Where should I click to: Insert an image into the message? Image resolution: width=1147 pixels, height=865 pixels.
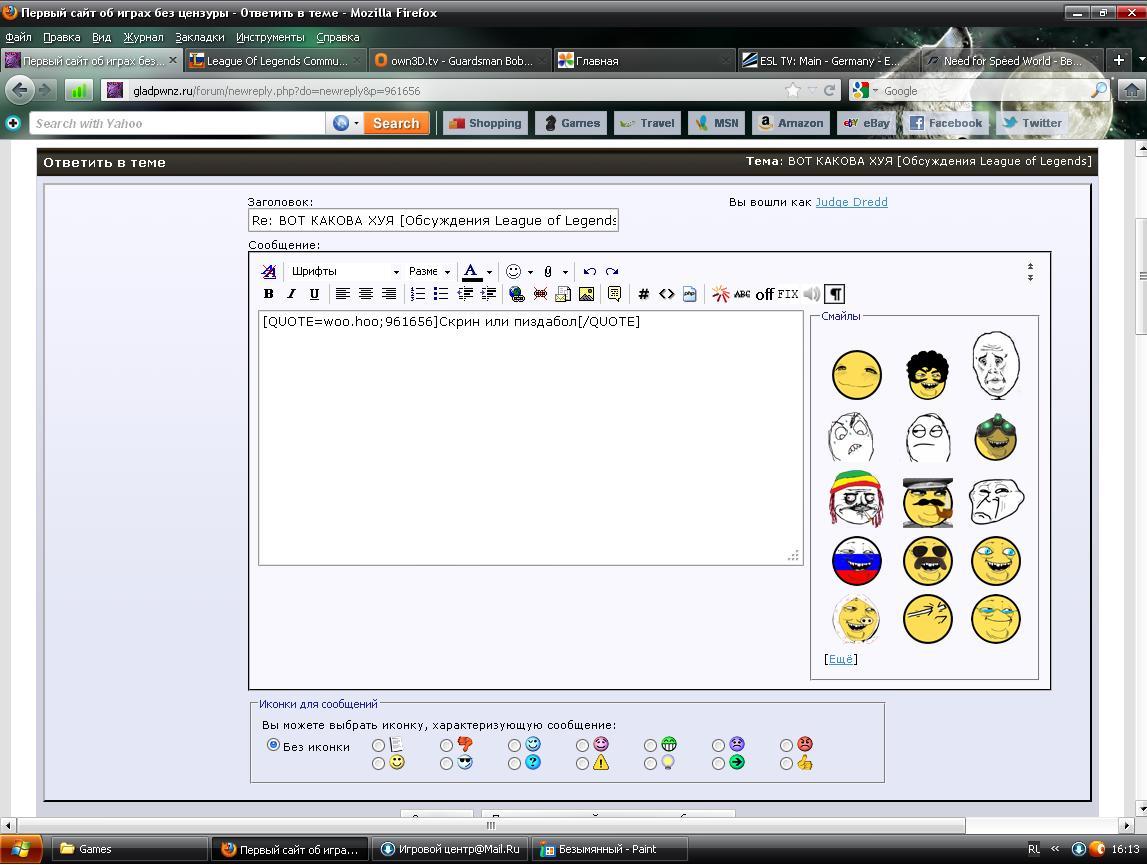pos(586,294)
